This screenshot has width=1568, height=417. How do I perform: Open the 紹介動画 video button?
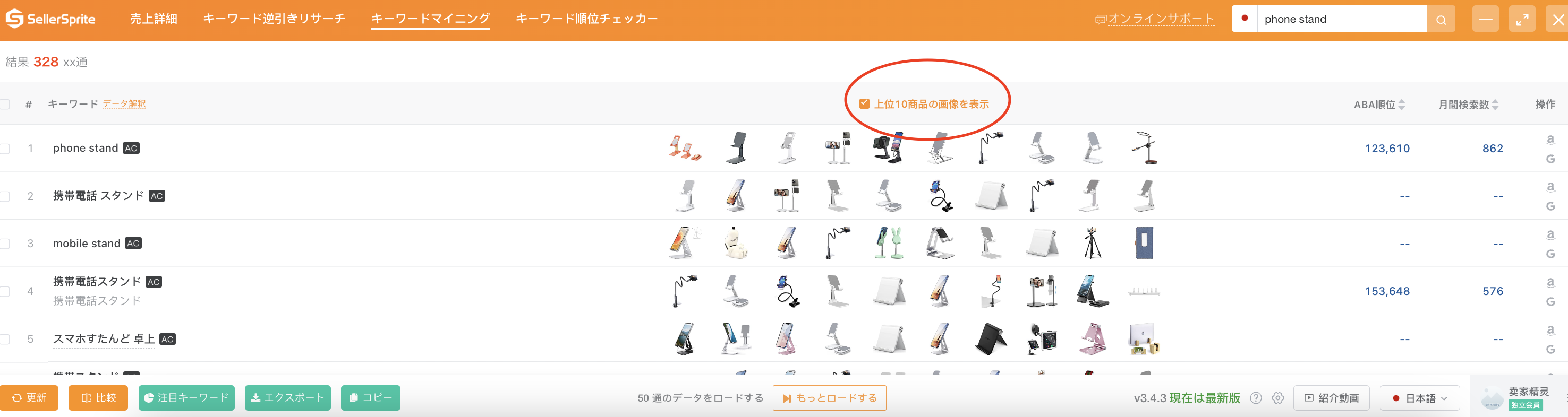click(x=1331, y=398)
